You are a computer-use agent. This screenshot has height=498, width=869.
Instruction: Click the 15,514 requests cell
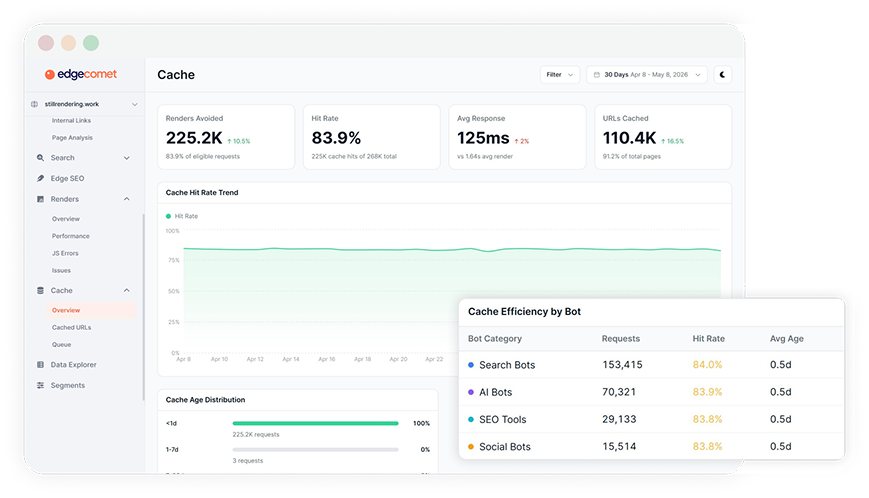pos(619,446)
